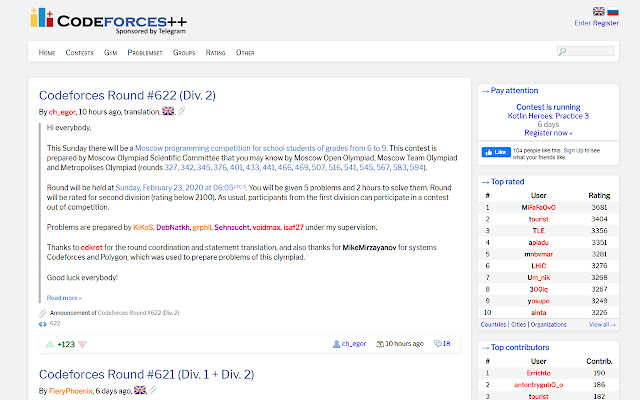Open FieryPhoenix author profile

pyautogui.click(x=71, y=391)
